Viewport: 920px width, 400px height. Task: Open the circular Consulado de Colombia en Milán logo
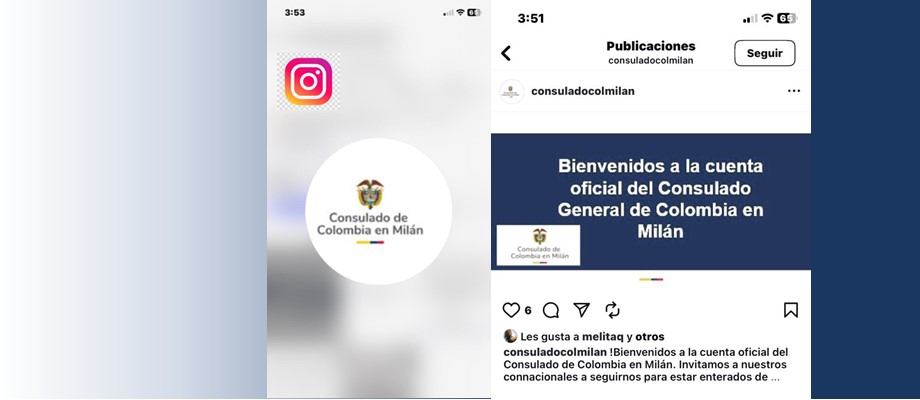378,211
